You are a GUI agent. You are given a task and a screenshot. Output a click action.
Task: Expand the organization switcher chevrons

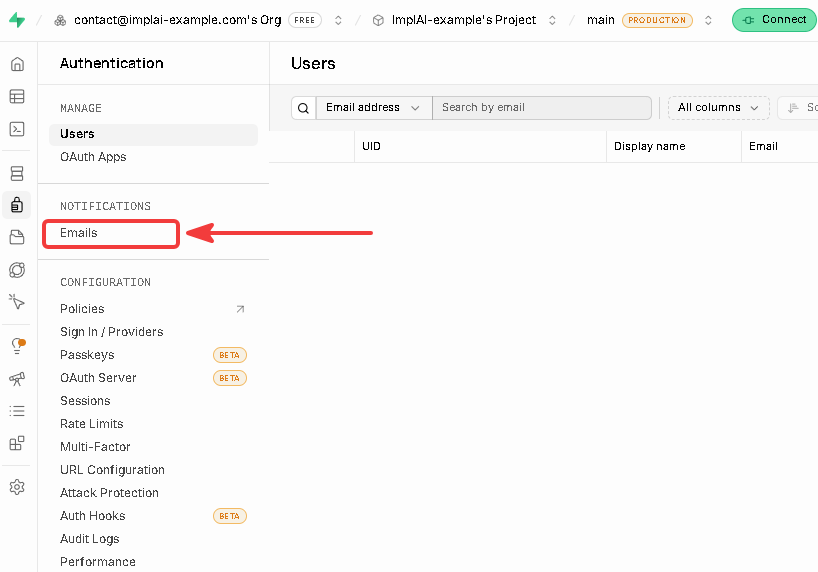pos(338,20)
